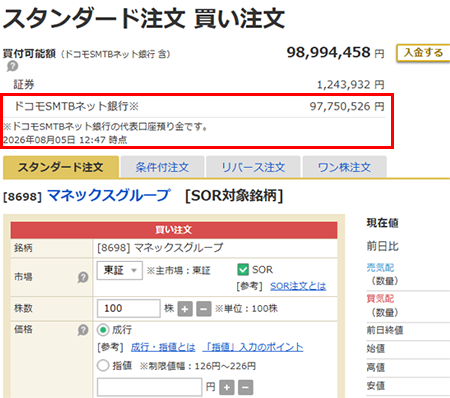Select the 指値 radio button
450x398 pixels.
[103, 365]
